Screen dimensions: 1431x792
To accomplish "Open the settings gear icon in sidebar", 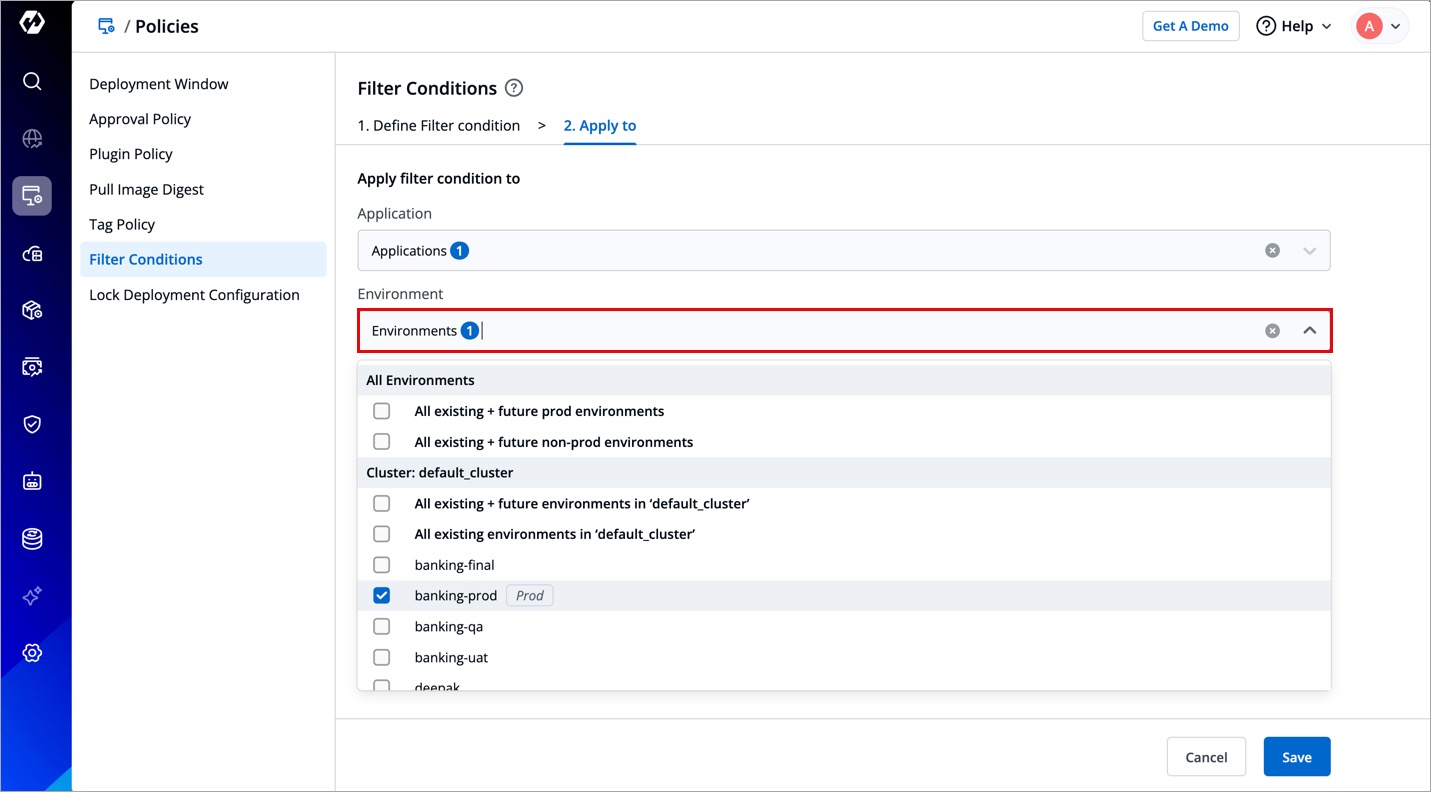I will tap(32, 653).
